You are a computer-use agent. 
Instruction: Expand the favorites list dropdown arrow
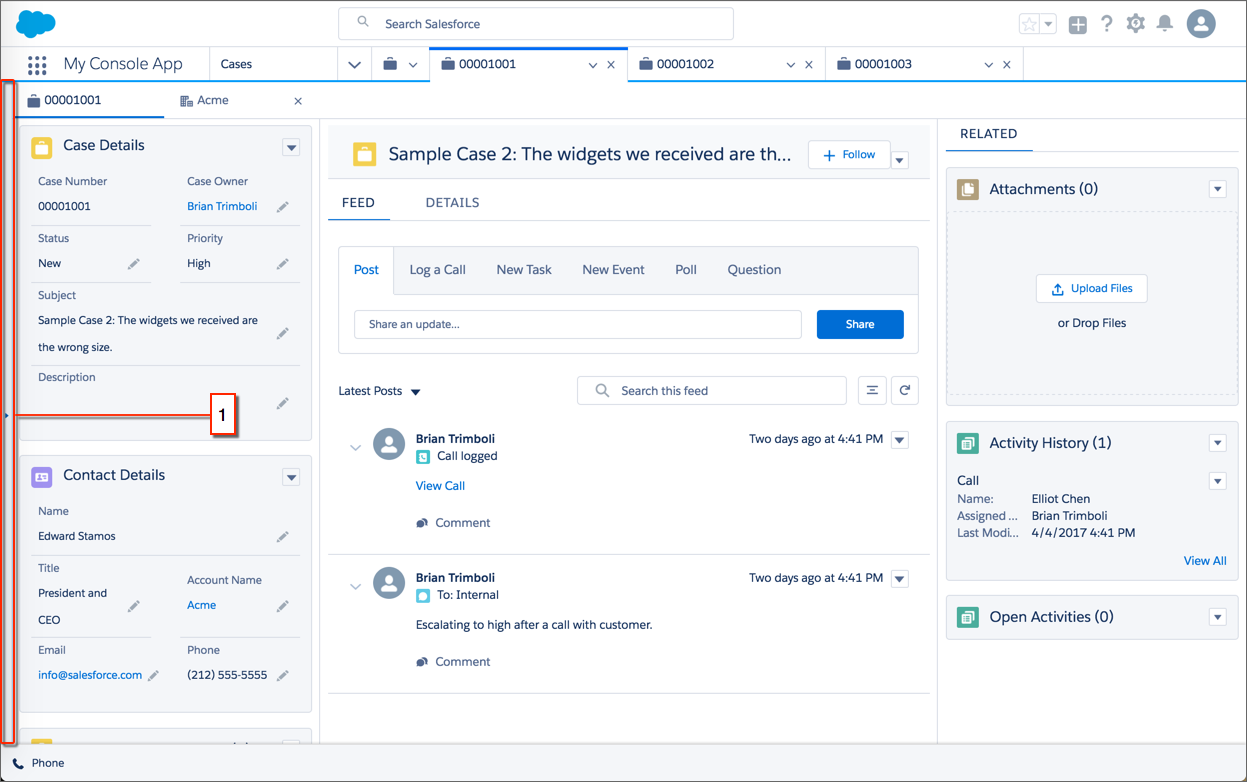point(1048,24)
